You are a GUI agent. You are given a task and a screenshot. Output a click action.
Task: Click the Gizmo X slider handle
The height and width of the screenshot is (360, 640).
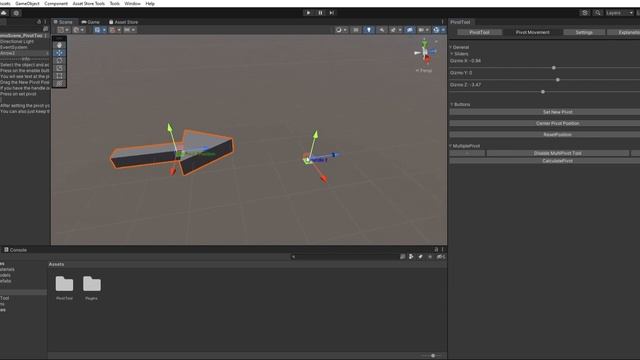point(554,68)
